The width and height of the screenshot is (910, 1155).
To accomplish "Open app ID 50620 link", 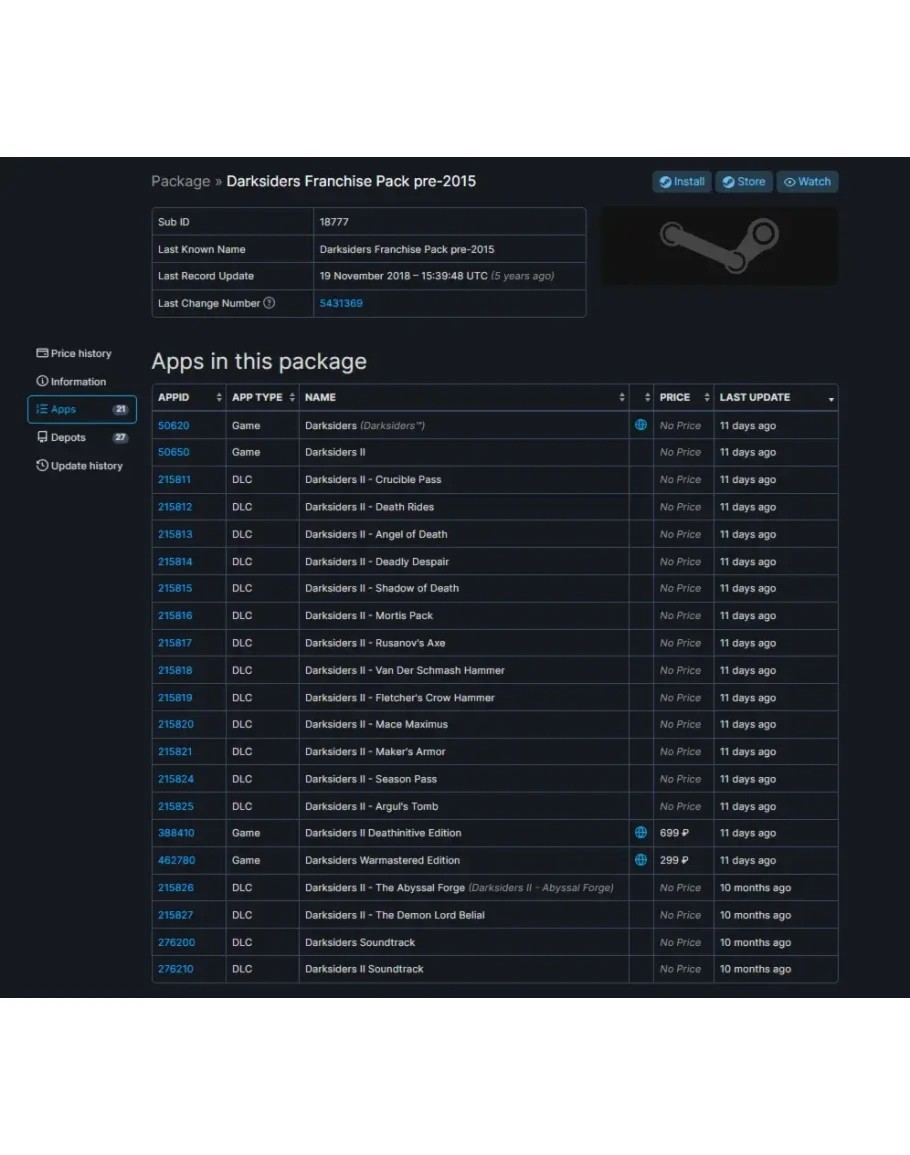I will 173,426.
